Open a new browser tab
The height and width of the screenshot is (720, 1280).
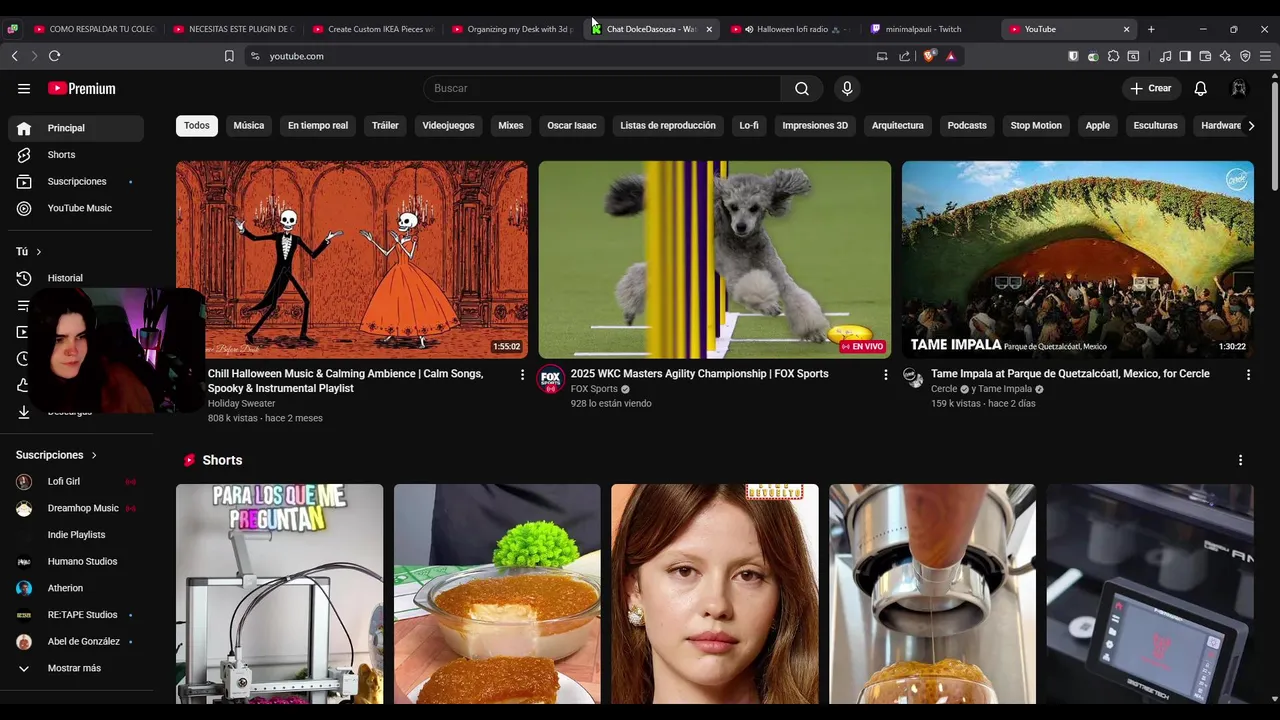(1151, 29)
